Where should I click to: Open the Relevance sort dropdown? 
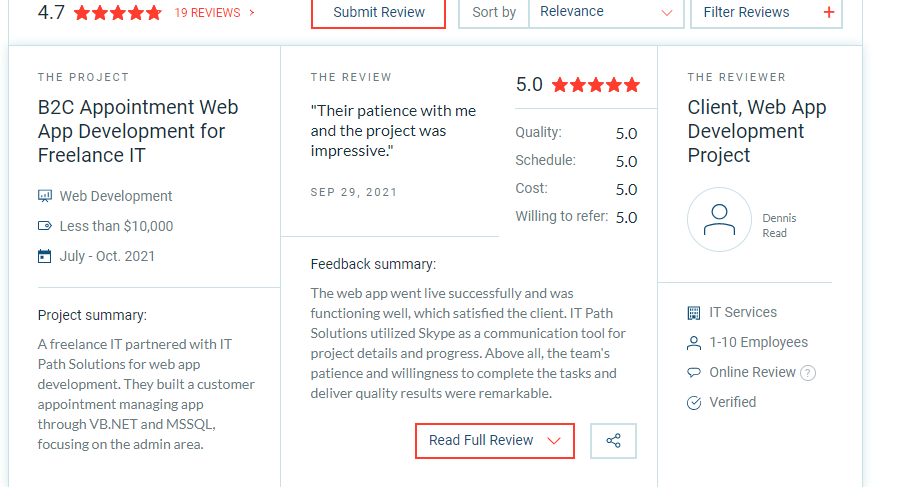point(606,12)
